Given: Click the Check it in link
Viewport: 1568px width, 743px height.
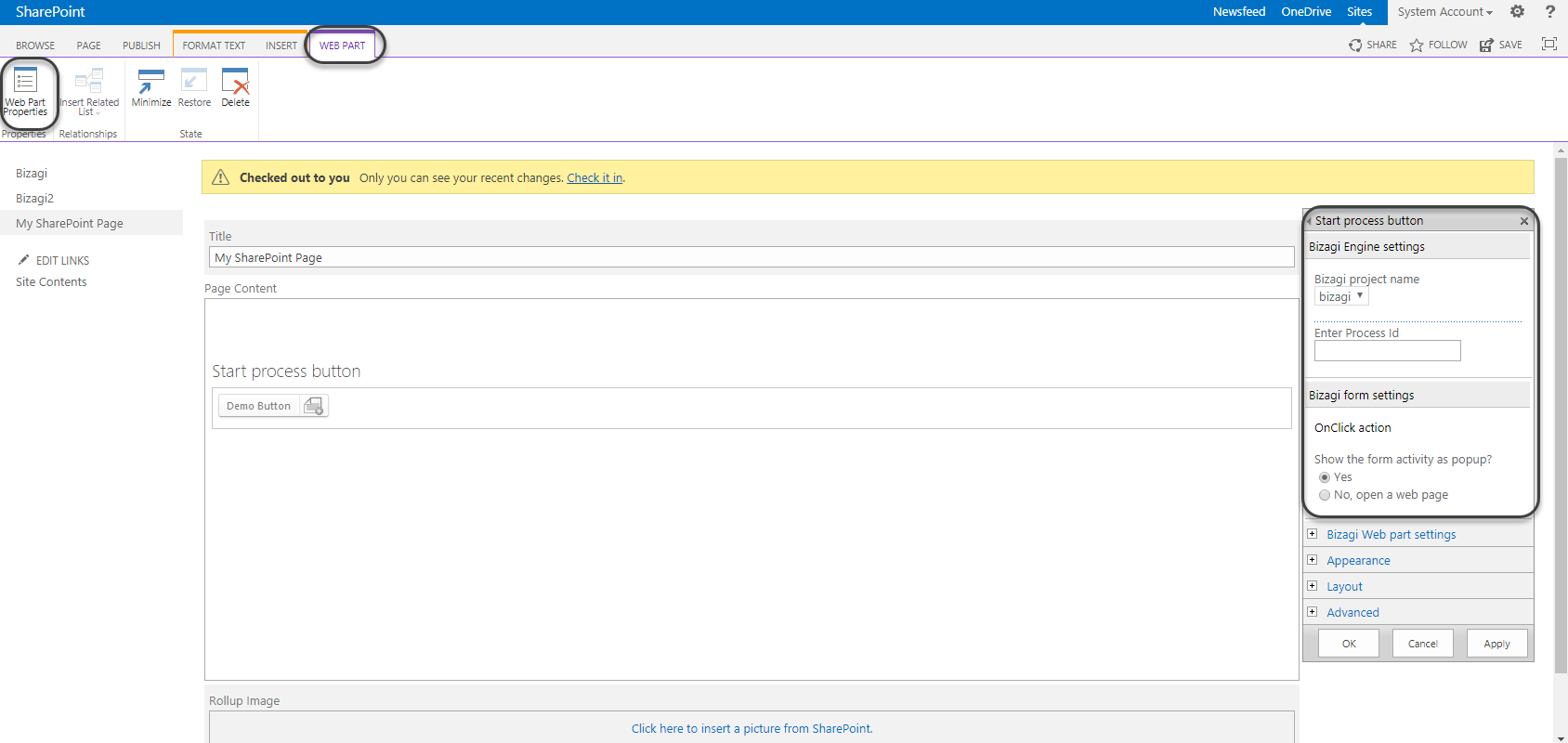Looking at the screenshot, I should click(595, 178).
